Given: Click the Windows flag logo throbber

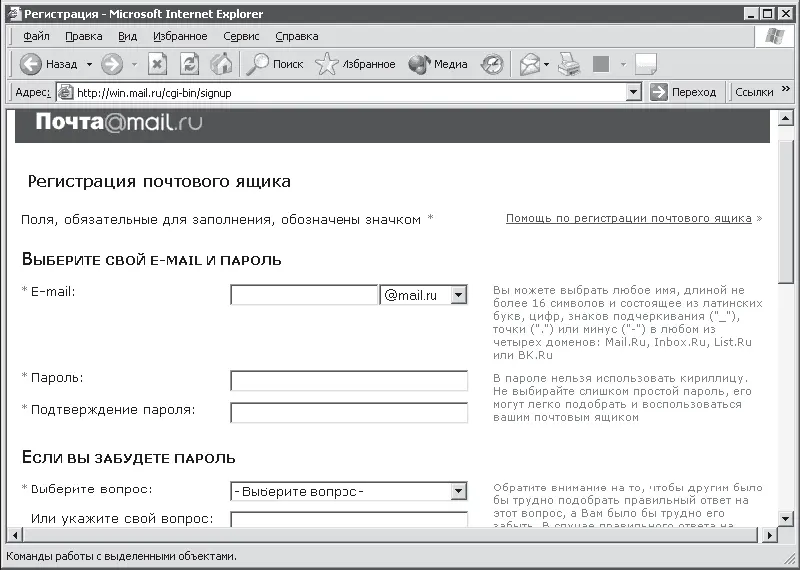Looking at the screenshot, I should pyautogui.click(x=774, y=36).
